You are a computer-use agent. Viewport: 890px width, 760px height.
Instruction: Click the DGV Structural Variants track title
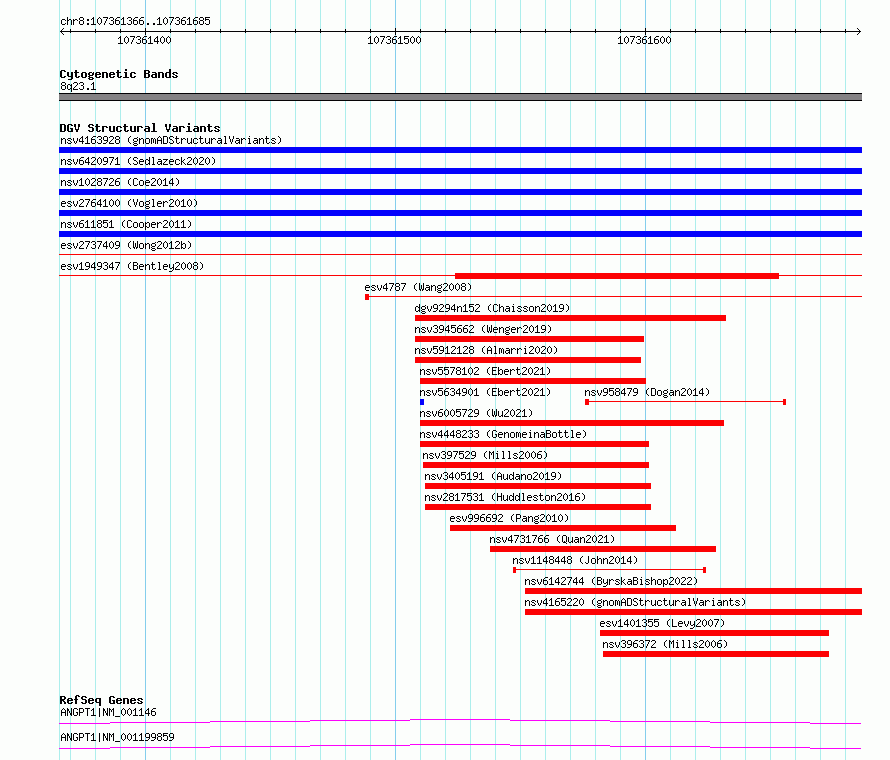[140, 128]
